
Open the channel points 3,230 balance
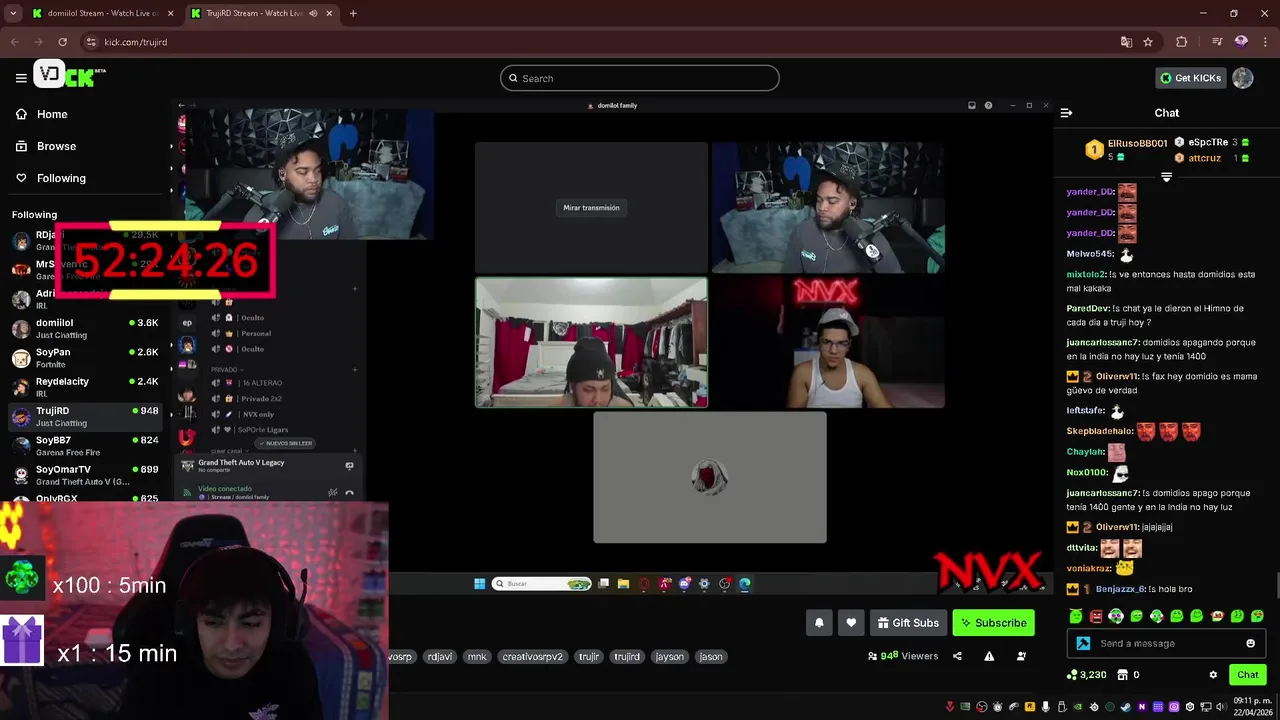pyautogui.click(x=1086, y=675)
